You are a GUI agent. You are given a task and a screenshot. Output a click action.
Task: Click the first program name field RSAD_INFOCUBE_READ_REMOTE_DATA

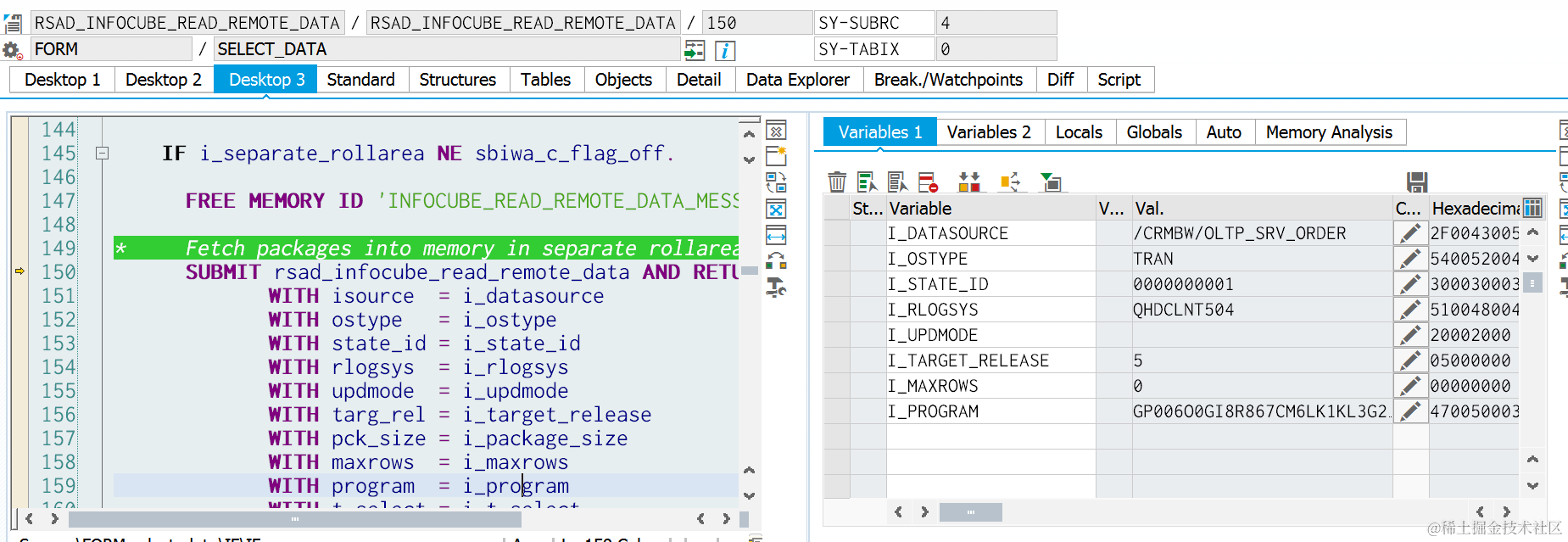(187, 23)
